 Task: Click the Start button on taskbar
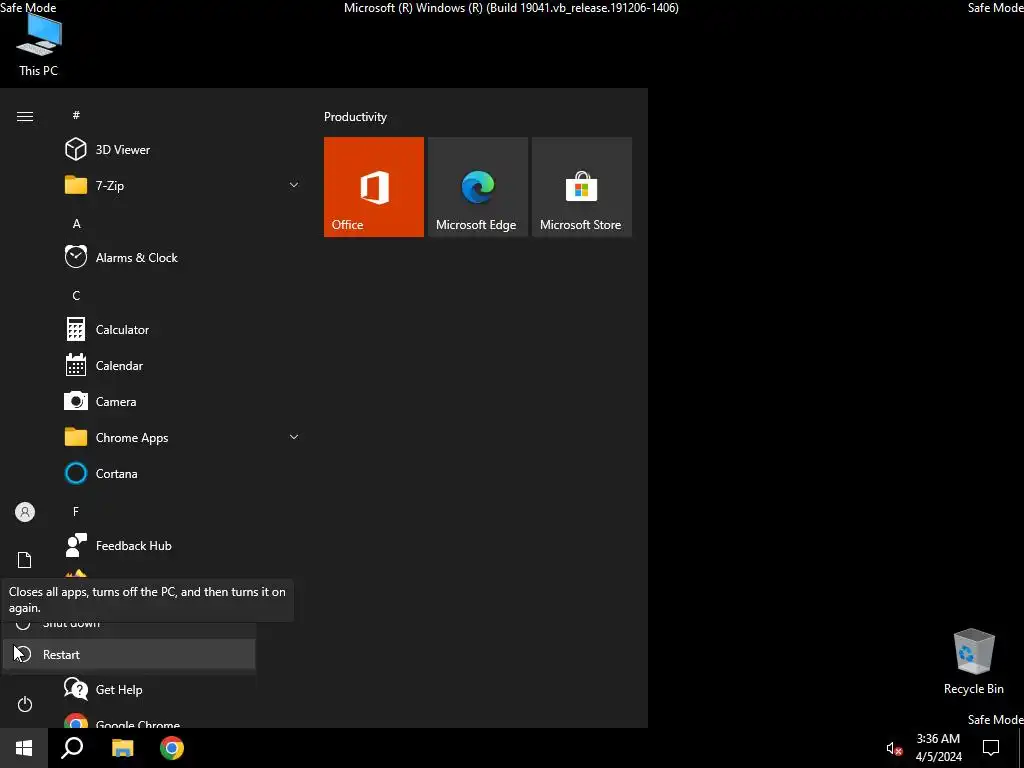24,748
